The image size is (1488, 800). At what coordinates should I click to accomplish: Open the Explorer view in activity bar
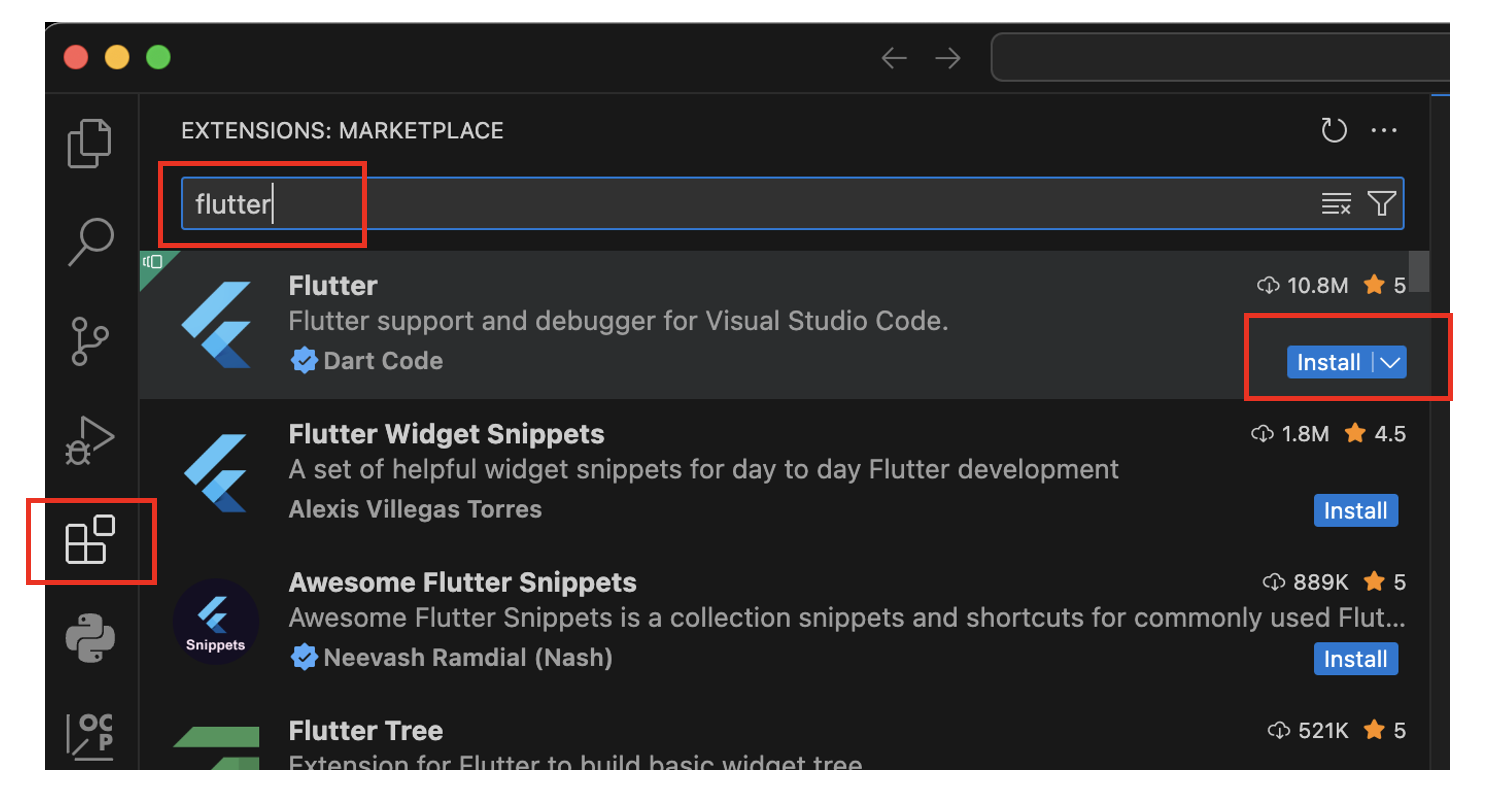[90, 143]
